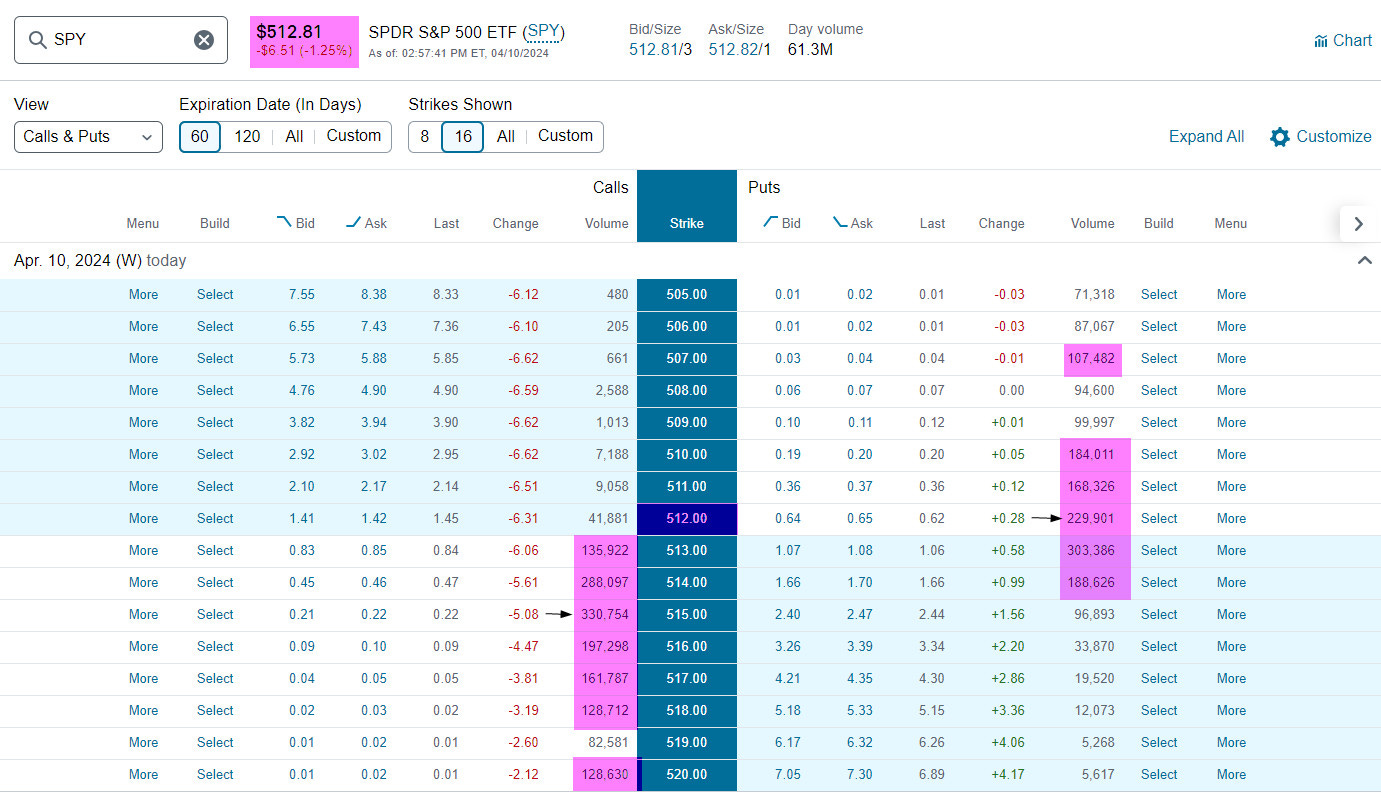Click put volume 107,482 at 507 strike
Image resolution: width=1381 pixels, height=792 pixels.
tap(1091, 360)
